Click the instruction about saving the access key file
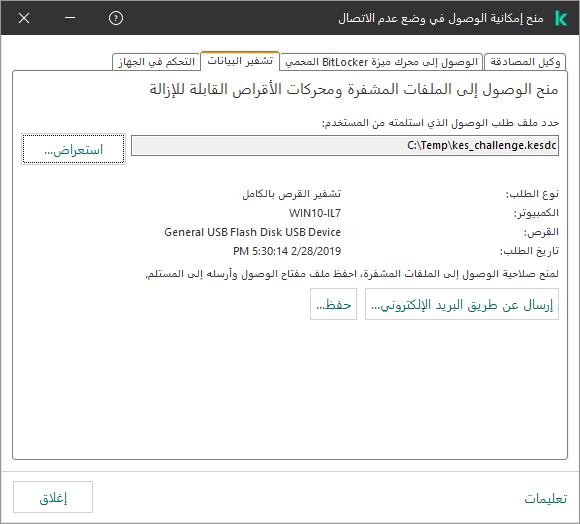580x524 pixels. pyautogui.click(x=352, y=274)
